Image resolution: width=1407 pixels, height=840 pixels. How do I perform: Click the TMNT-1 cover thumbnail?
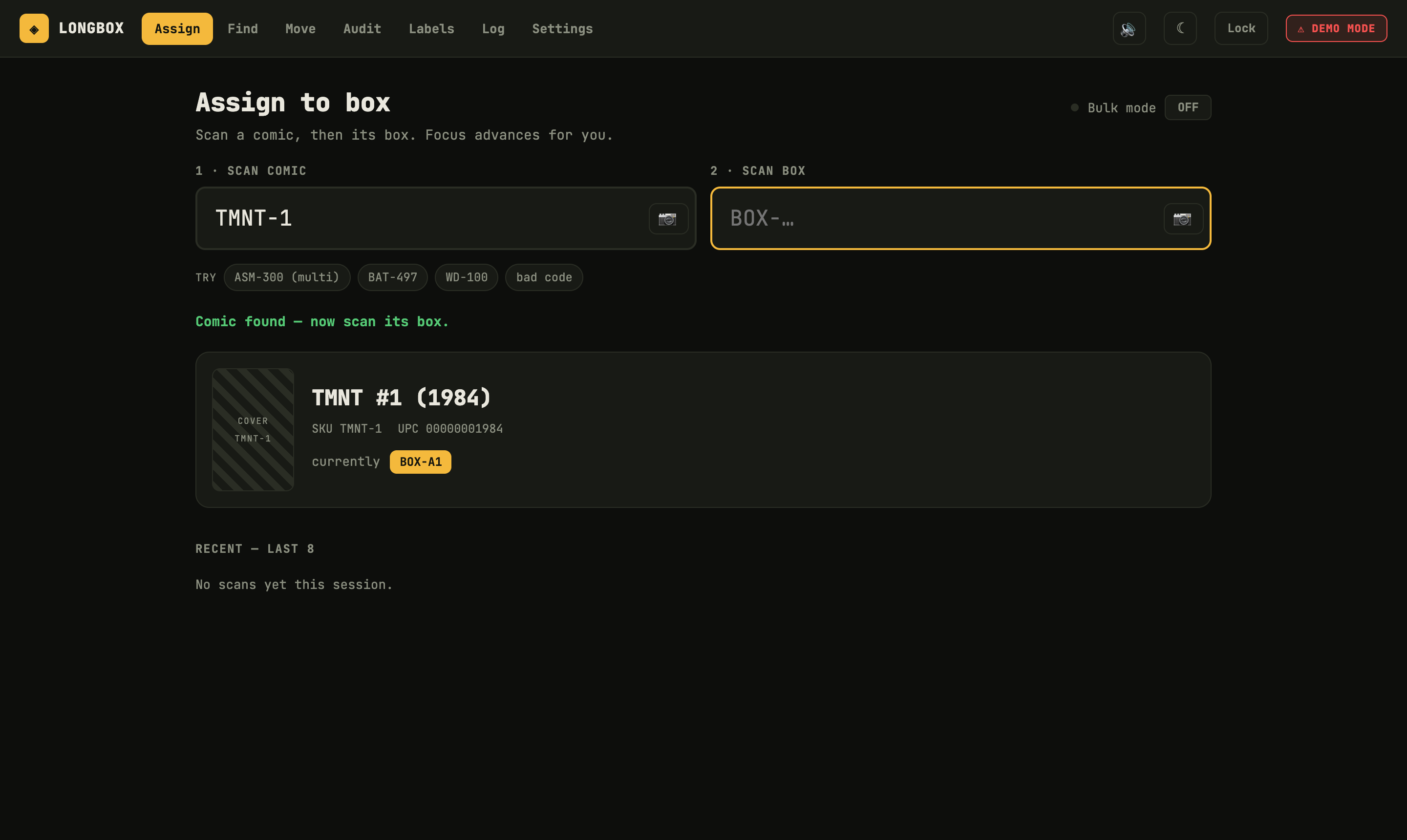(253, 430)
